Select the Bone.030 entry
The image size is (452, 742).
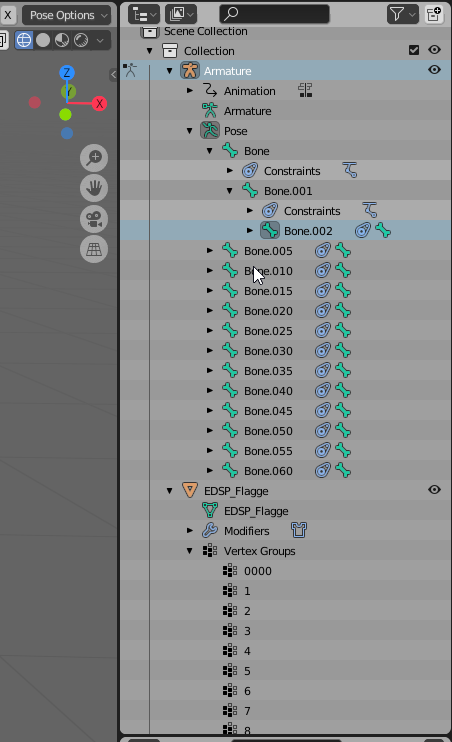pyautogui.click(x=268, y=351)
